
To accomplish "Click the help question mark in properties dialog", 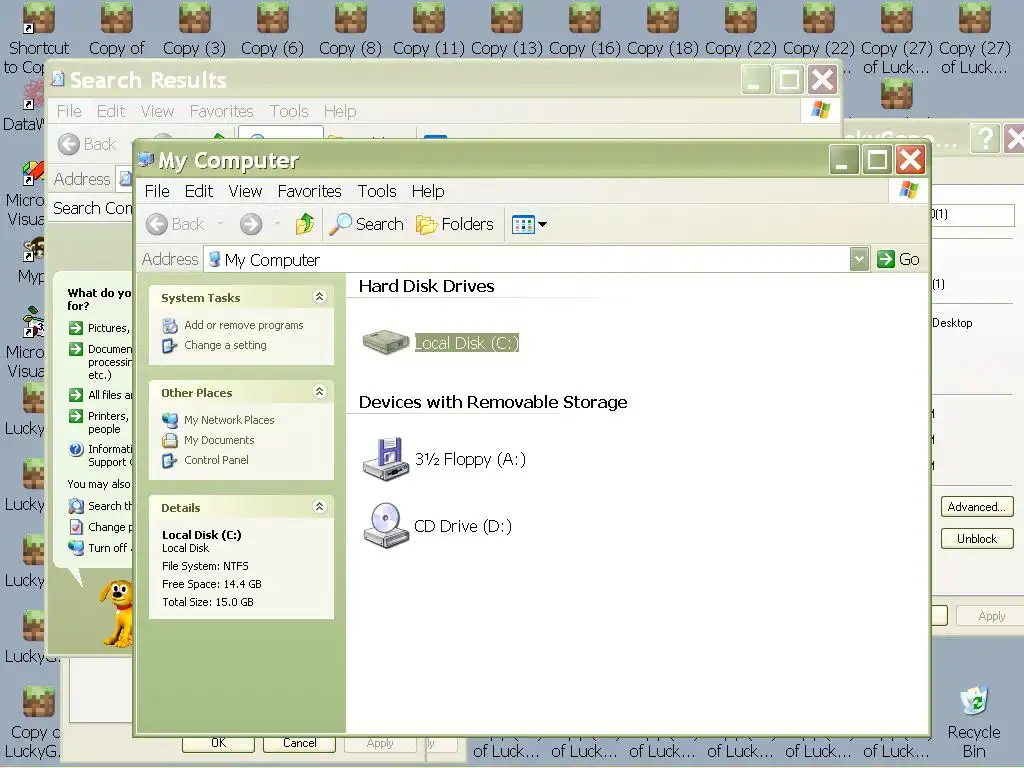I will click(x=985, y=139).
